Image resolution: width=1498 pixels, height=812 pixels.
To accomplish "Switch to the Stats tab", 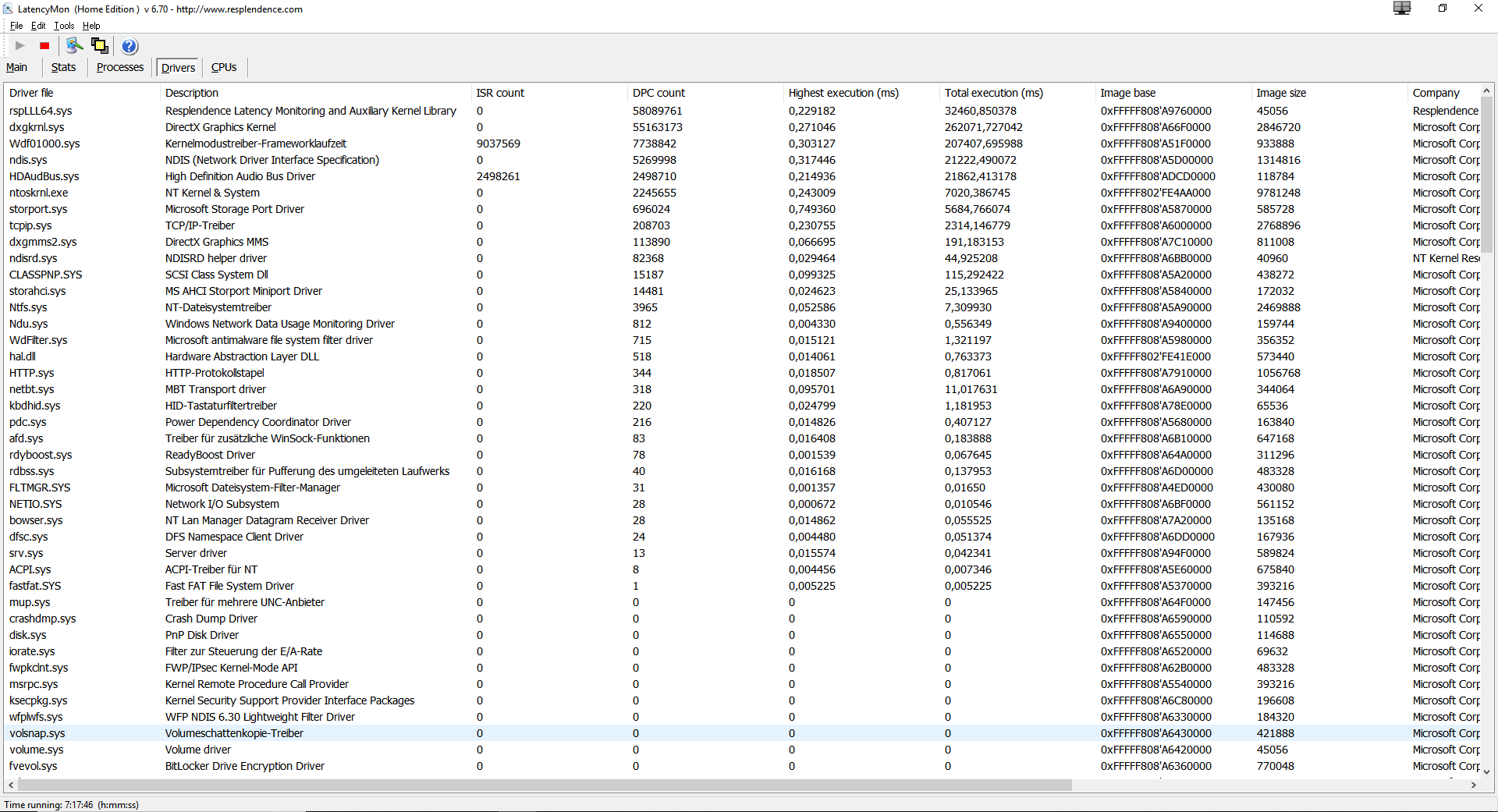I will 64,68.
